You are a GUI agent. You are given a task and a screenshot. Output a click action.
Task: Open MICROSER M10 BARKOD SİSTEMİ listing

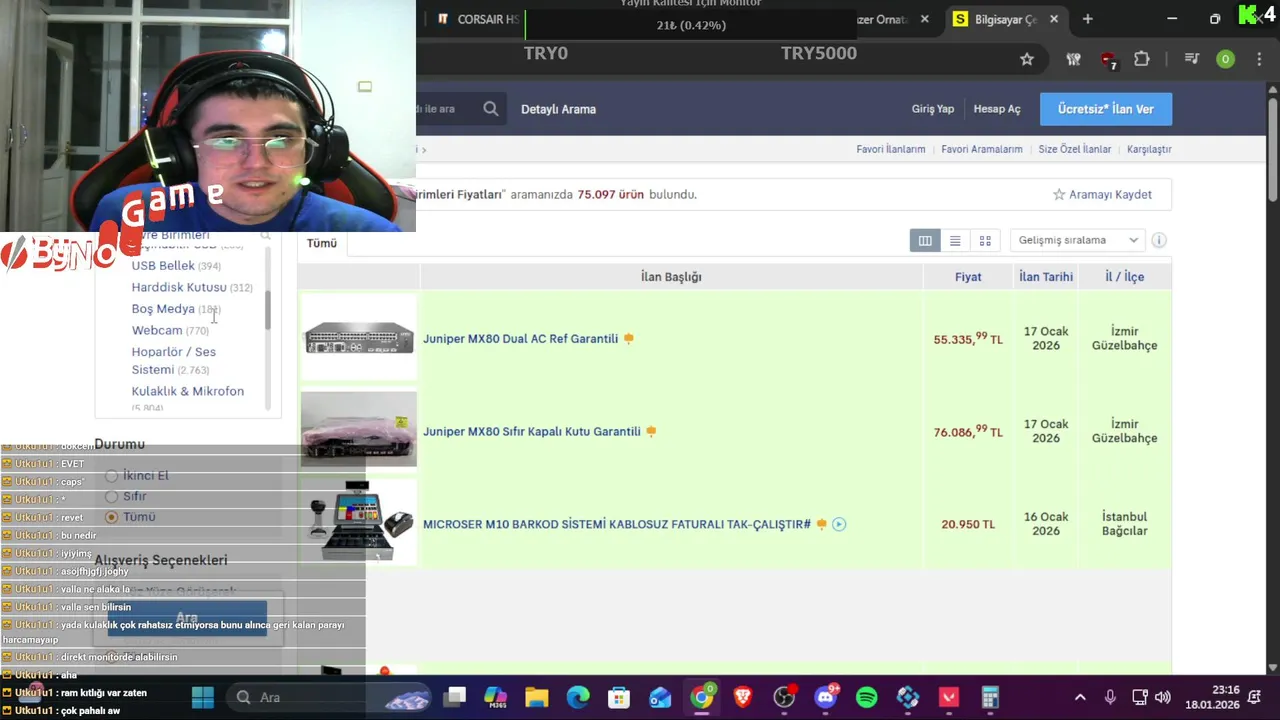[616, 524]
